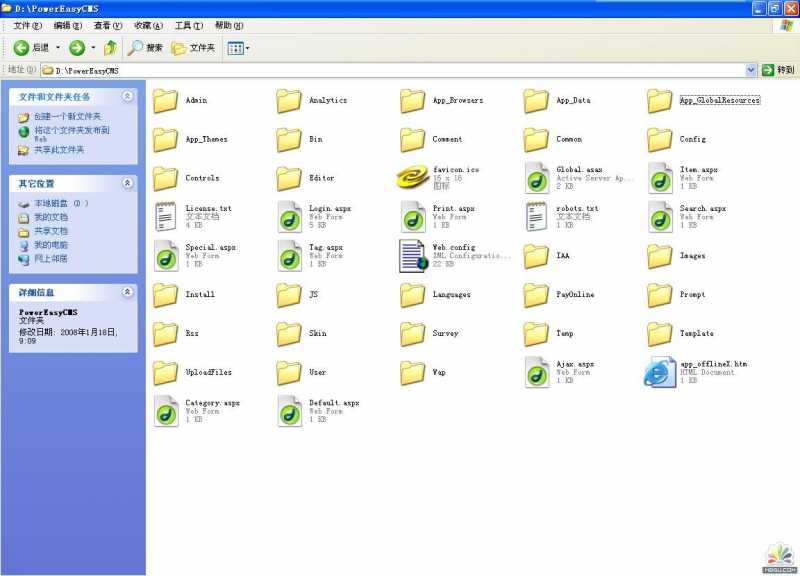
Task: Select the Default.aspx web form
Action: point(289,411)
